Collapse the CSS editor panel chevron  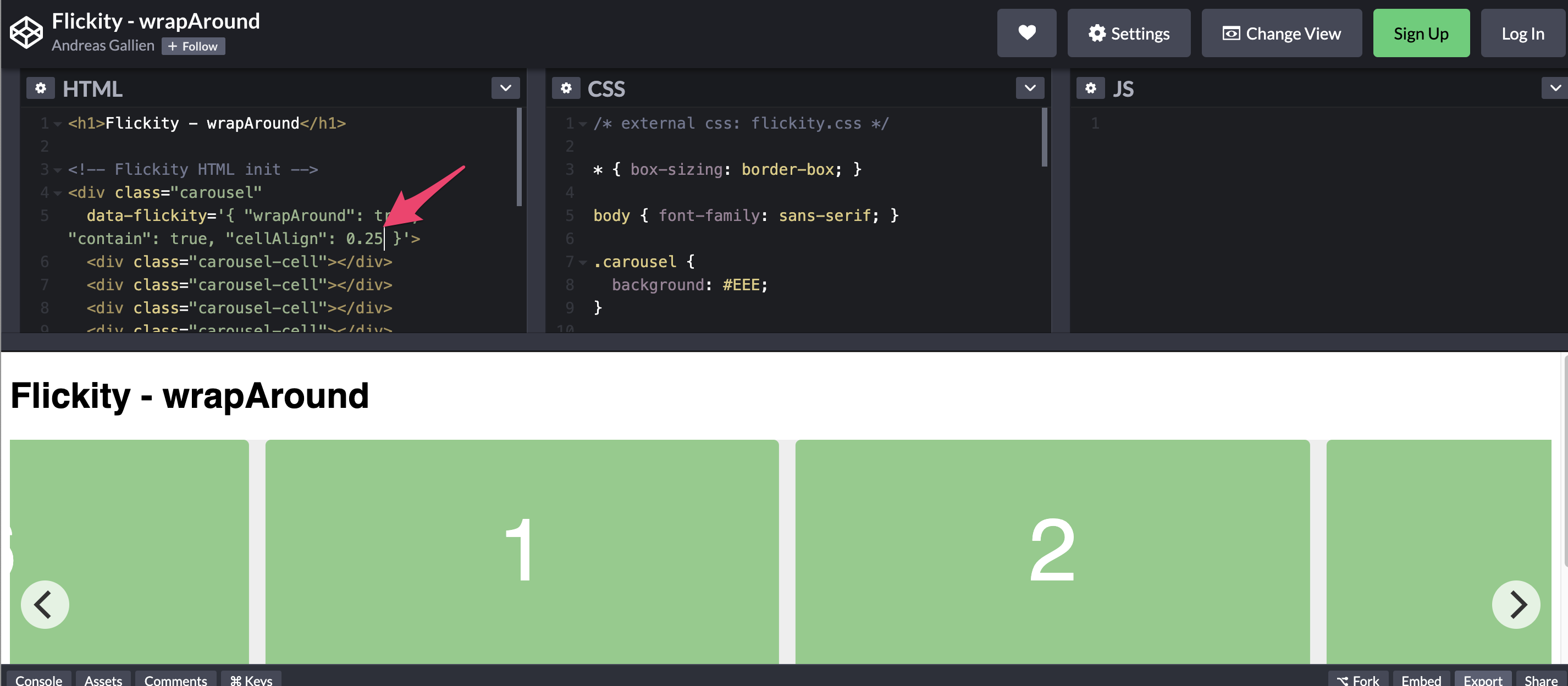click(1029, 87)
